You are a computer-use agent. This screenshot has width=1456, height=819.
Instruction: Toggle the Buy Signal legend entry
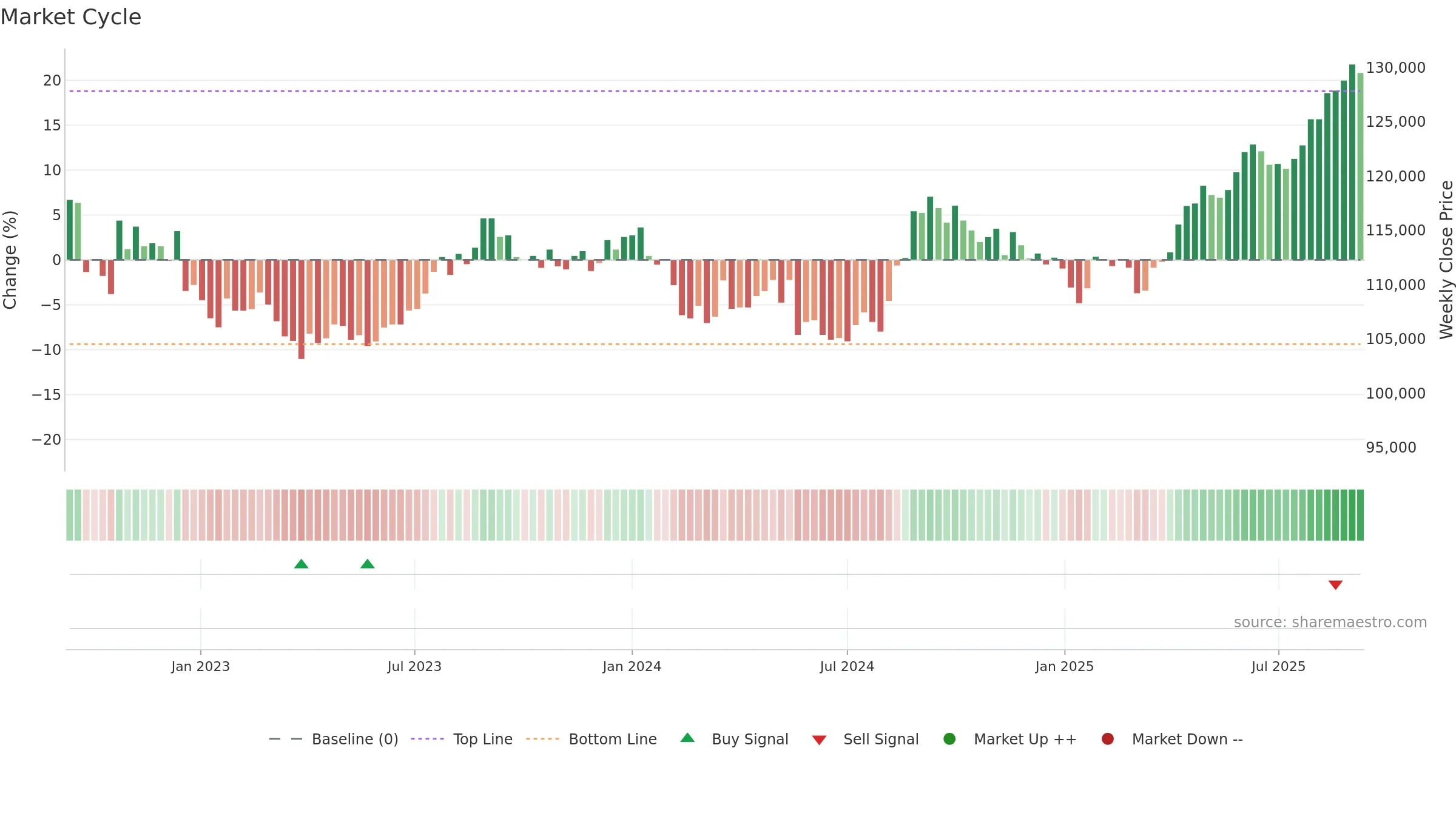[734, 739]
